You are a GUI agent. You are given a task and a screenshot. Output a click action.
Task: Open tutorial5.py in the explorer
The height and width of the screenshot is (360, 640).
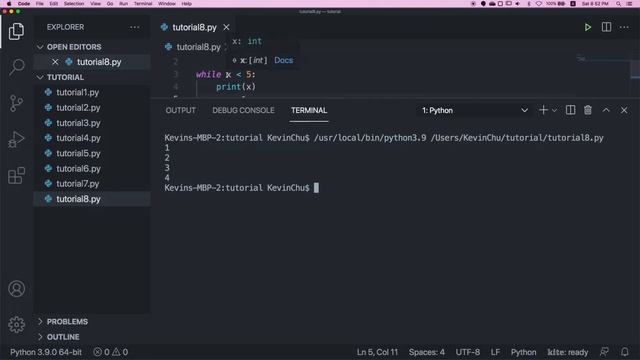pos(78,153)
